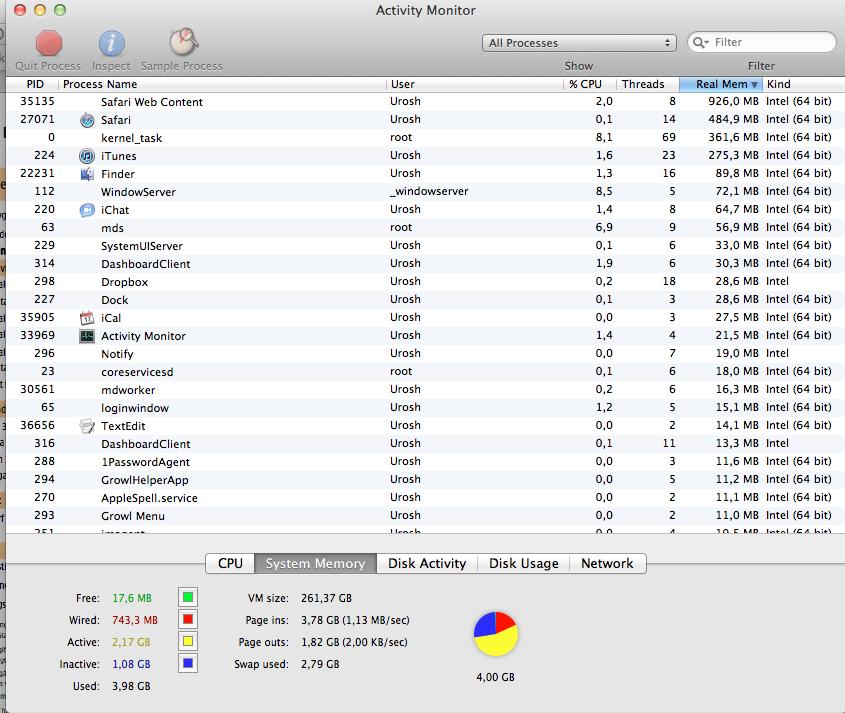
Task: Click the Used 3,98 GB value
Action: point(131,687)
